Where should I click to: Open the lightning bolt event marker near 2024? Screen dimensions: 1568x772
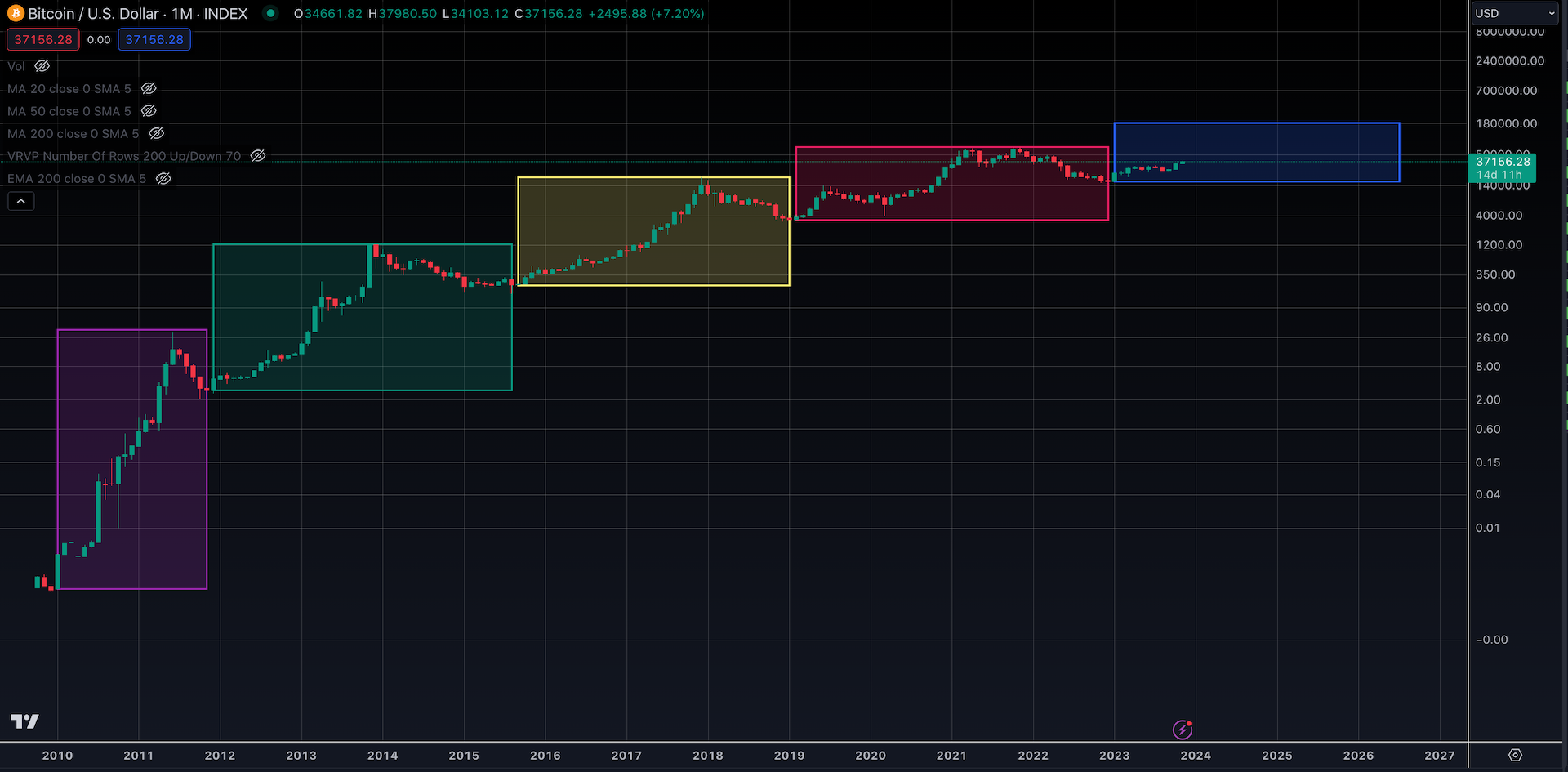pyautogui.click(x=1183, y=729)
